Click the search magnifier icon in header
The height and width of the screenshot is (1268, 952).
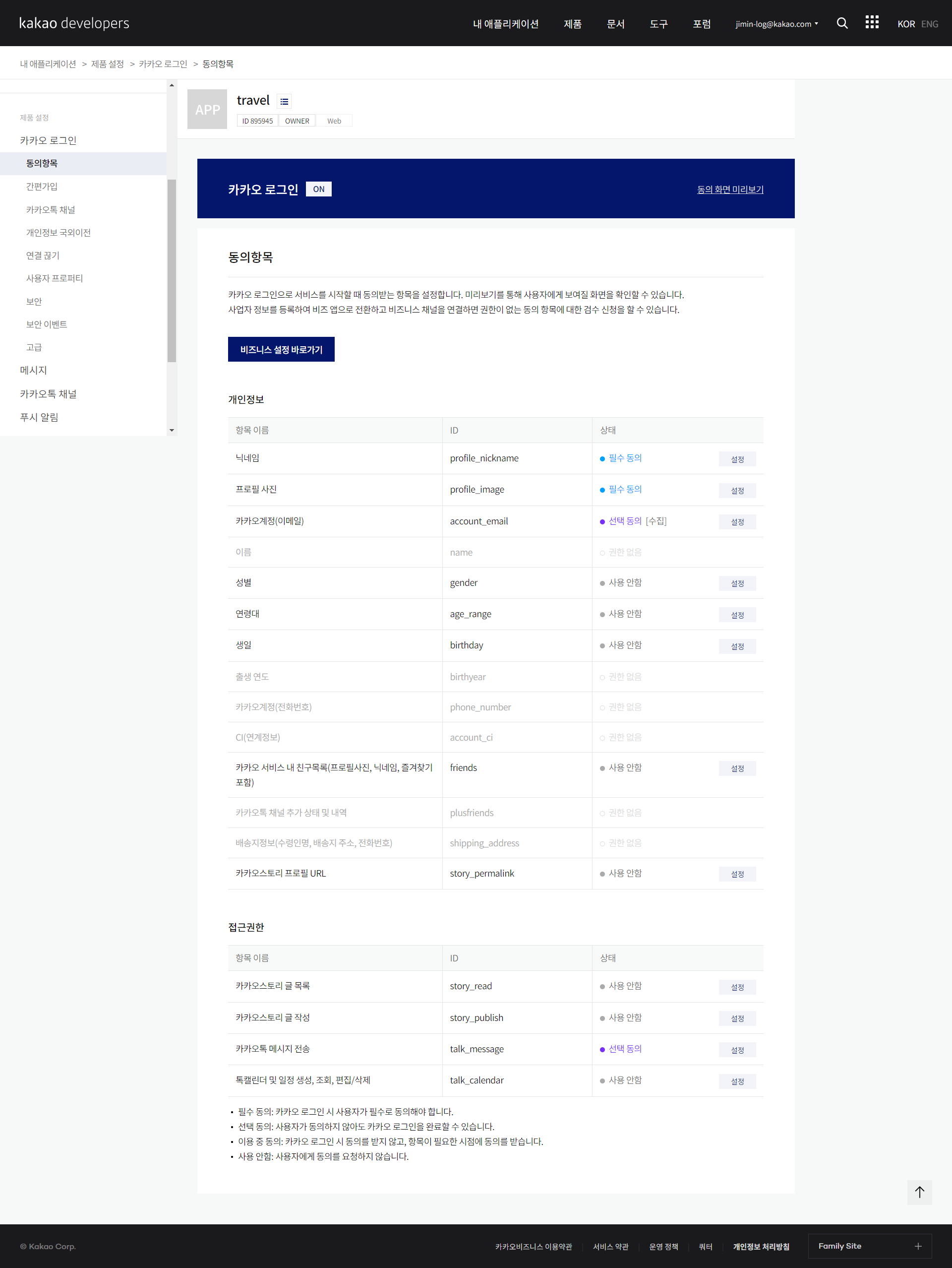841,23
